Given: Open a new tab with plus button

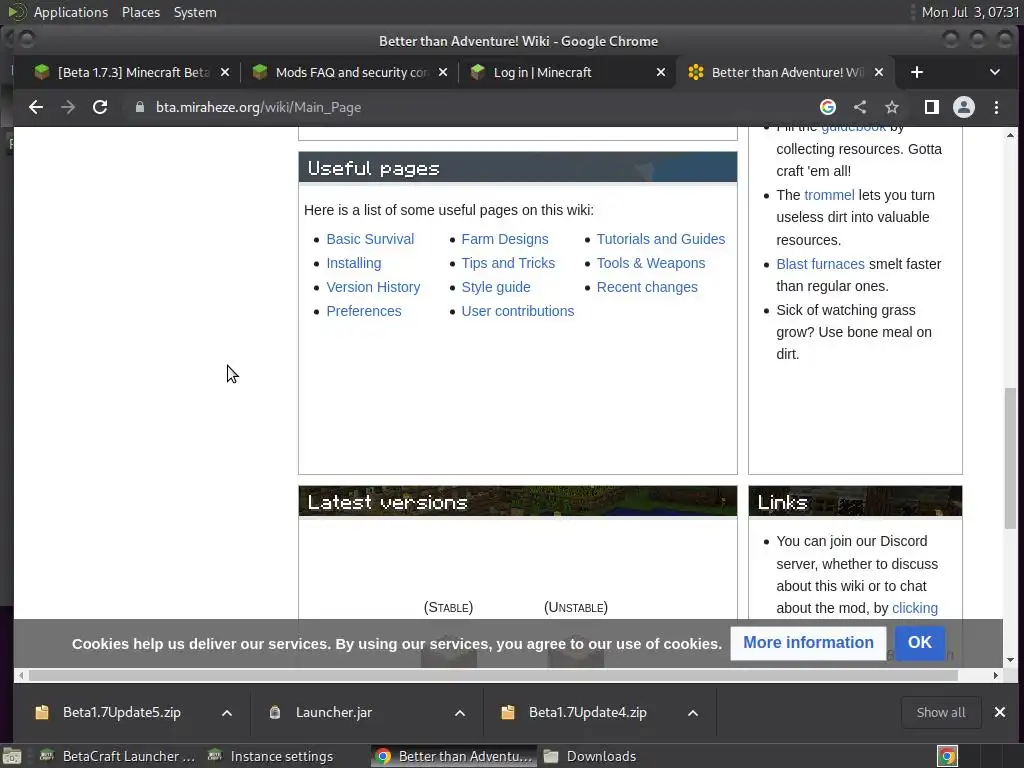Looking at the screenshot, I should click(917, 72).
